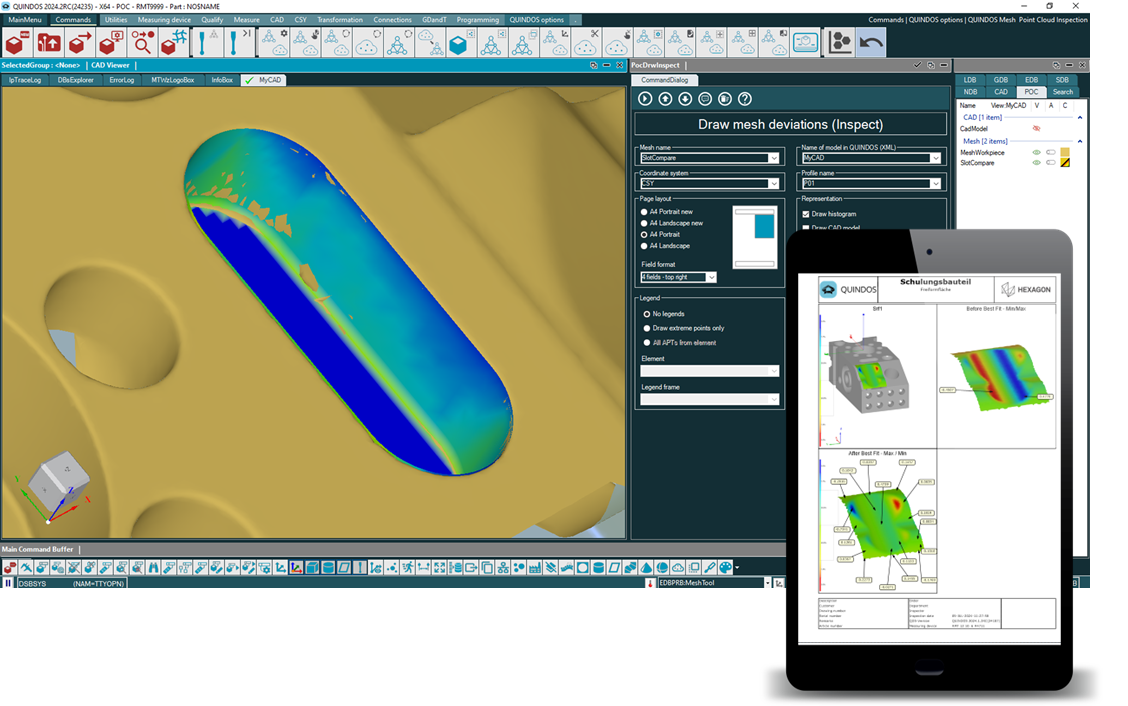The width and height of the screenshot is (1128, 706).
Task: Toggle SlotCompare visibility eye
Action: pyautogui.click(x=1037, y=163)
